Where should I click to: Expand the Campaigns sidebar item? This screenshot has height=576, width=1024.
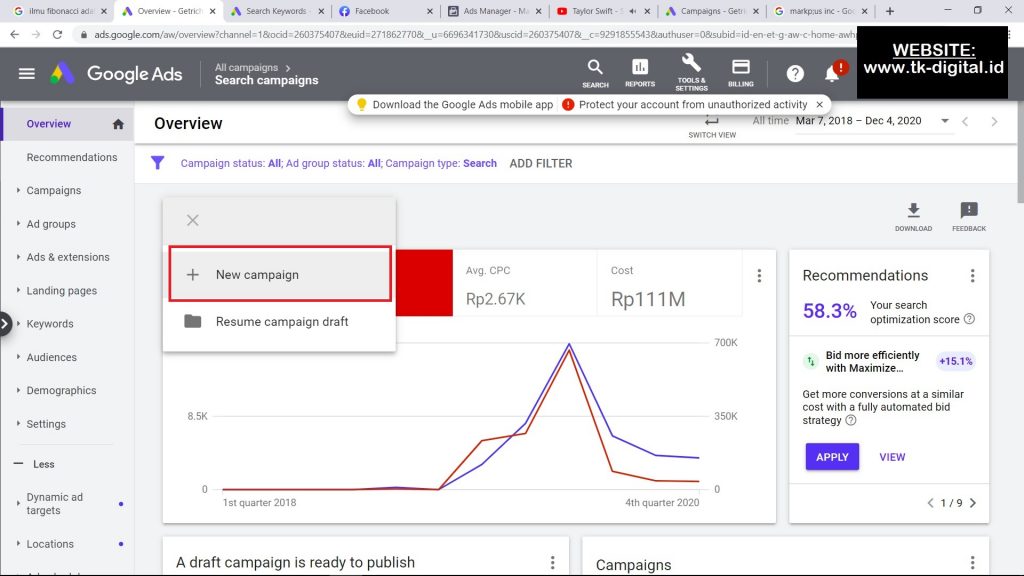54,190
